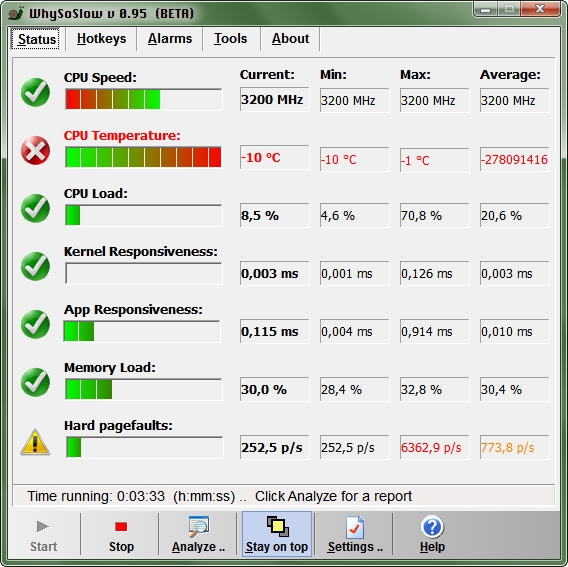Switch to the Hotkeys tab

pyautogui.click(x=101, y=38)
